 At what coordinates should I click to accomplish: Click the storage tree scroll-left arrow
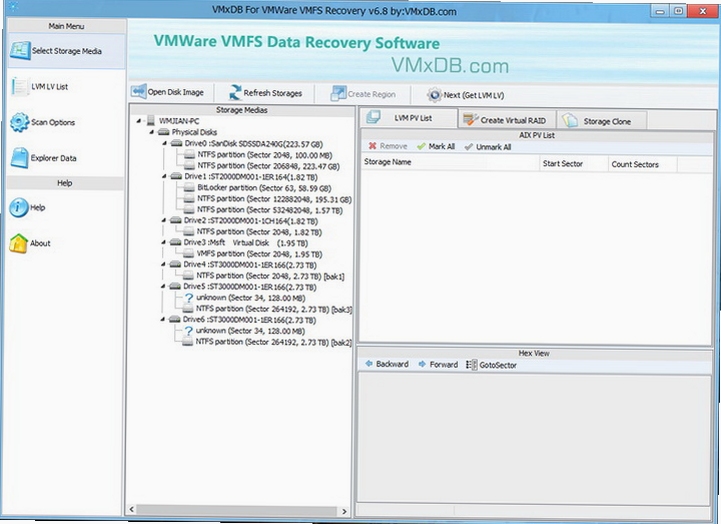132,509
